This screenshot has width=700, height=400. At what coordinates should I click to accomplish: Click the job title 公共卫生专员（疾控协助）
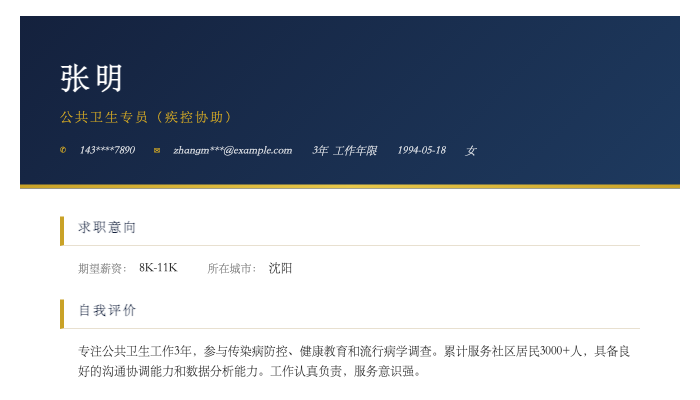(146, 117)
